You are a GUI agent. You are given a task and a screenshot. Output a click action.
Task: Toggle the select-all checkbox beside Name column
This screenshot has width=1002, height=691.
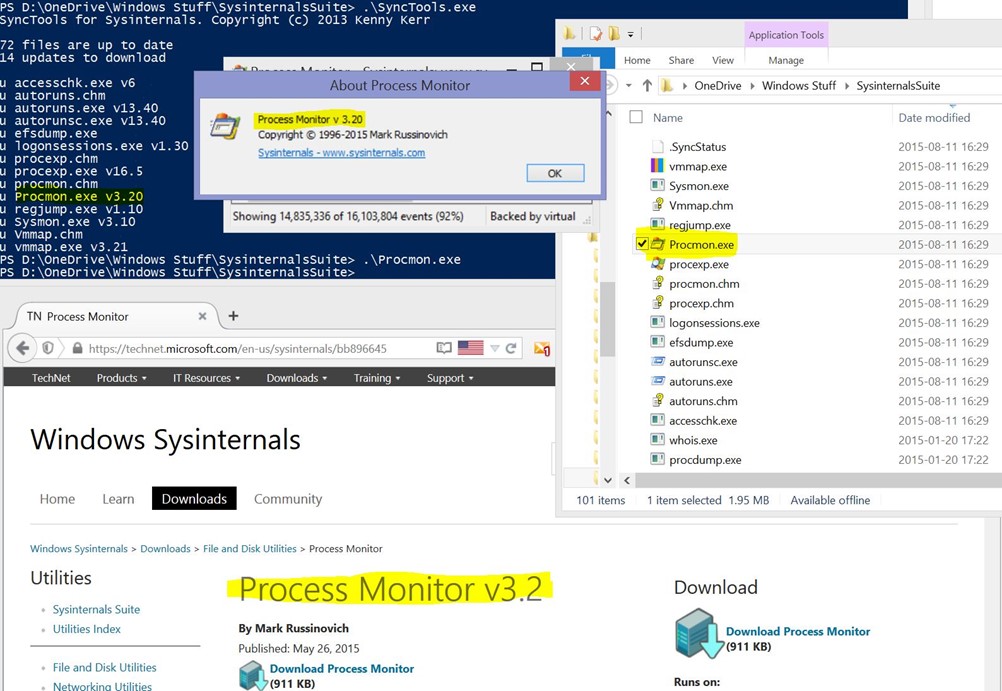[636, 117]
